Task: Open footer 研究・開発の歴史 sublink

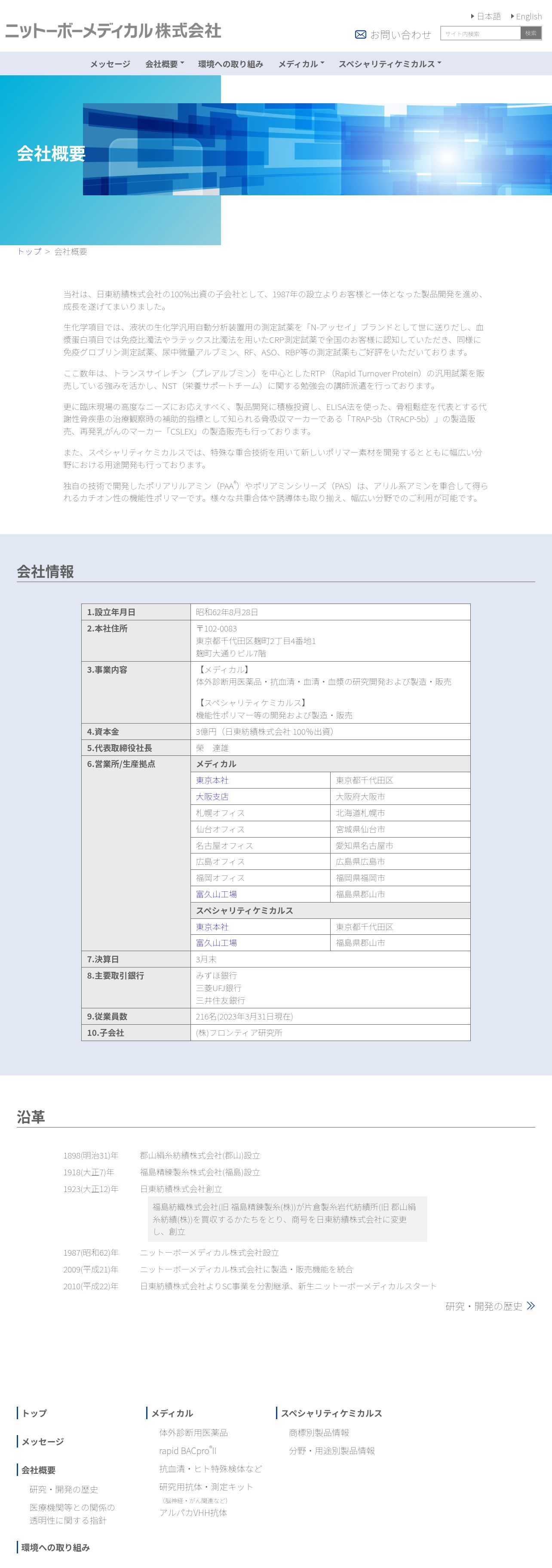Action: tap(64, 1489)
